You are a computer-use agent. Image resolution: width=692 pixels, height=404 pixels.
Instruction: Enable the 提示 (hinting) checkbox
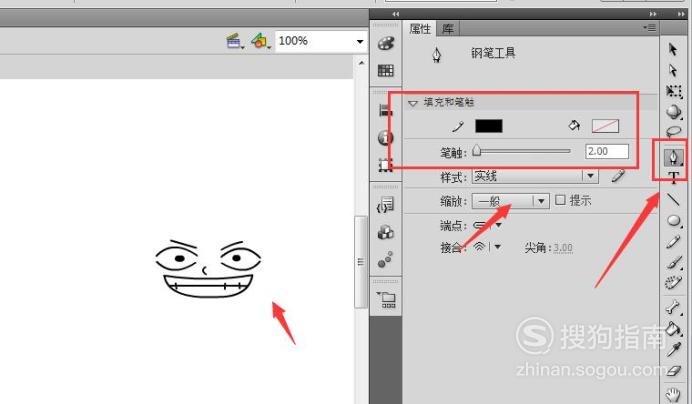coord(560,200)
